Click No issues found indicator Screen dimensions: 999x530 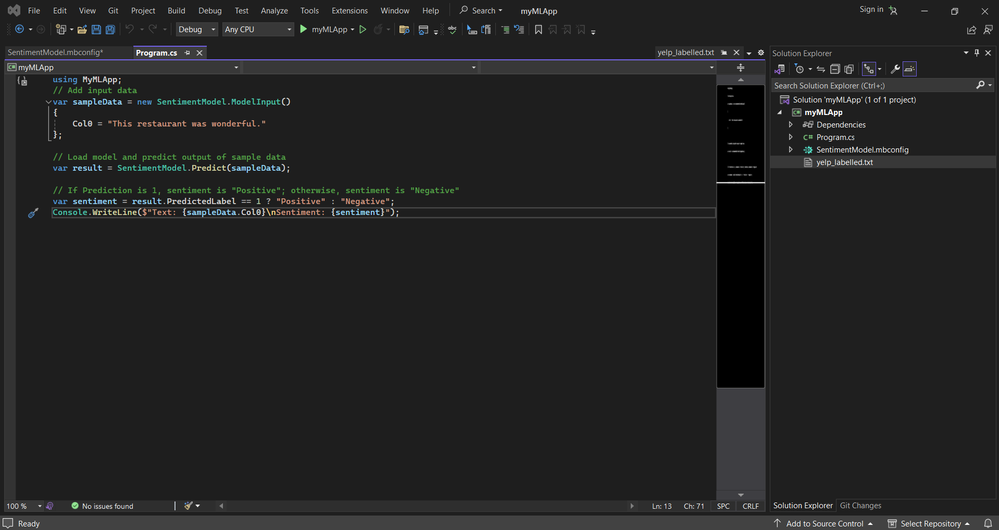102,506
